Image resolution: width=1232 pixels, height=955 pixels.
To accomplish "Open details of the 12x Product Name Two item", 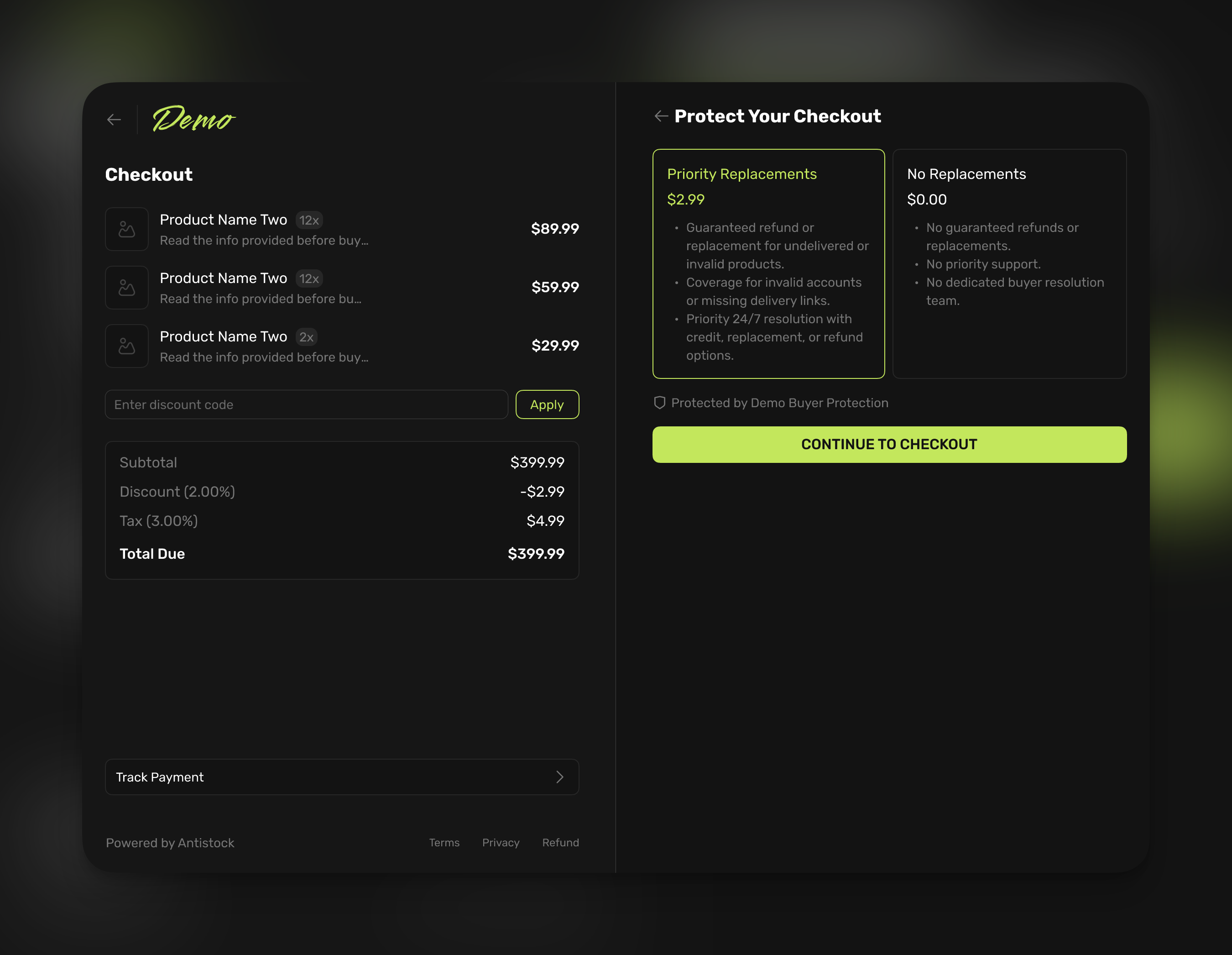I will click(264, 229).
